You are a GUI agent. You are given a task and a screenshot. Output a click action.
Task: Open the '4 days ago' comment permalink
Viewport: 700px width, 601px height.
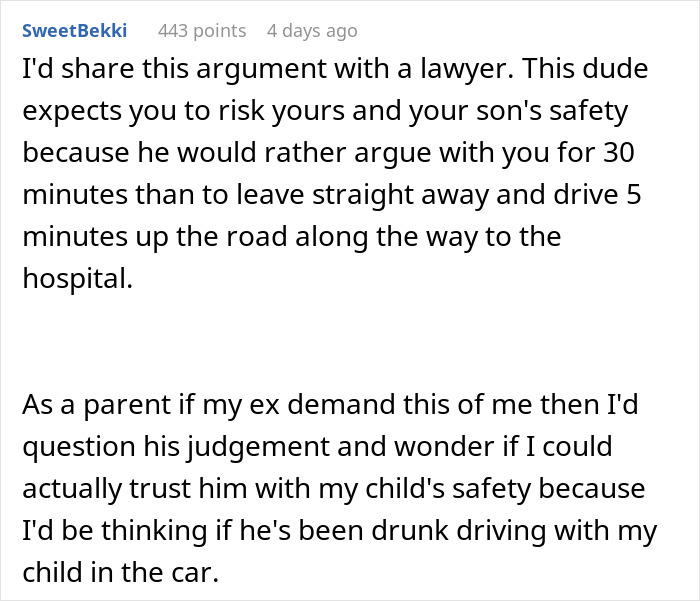(x=311, y=31)
